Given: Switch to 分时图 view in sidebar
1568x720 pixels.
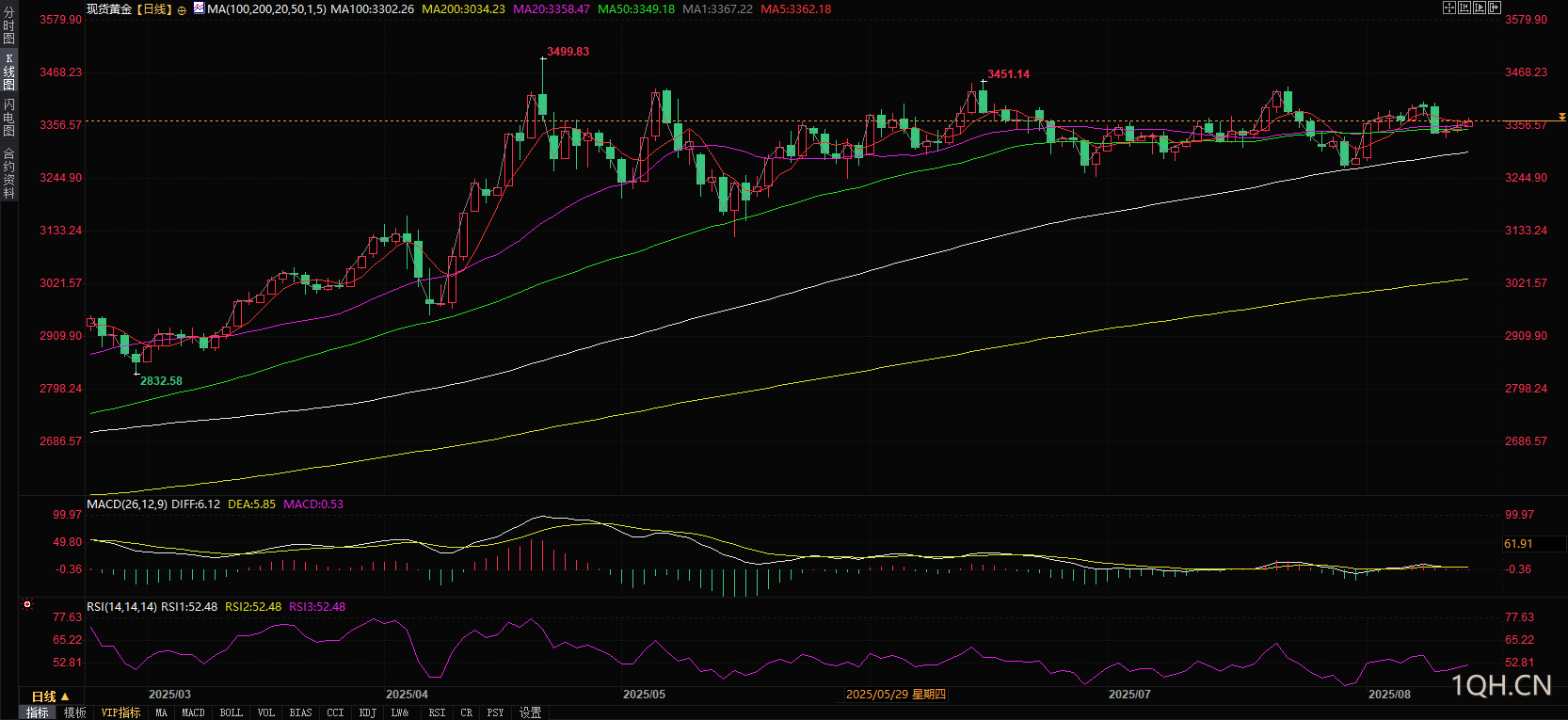Looking at the screenshot, I should [x=8, y=25].
